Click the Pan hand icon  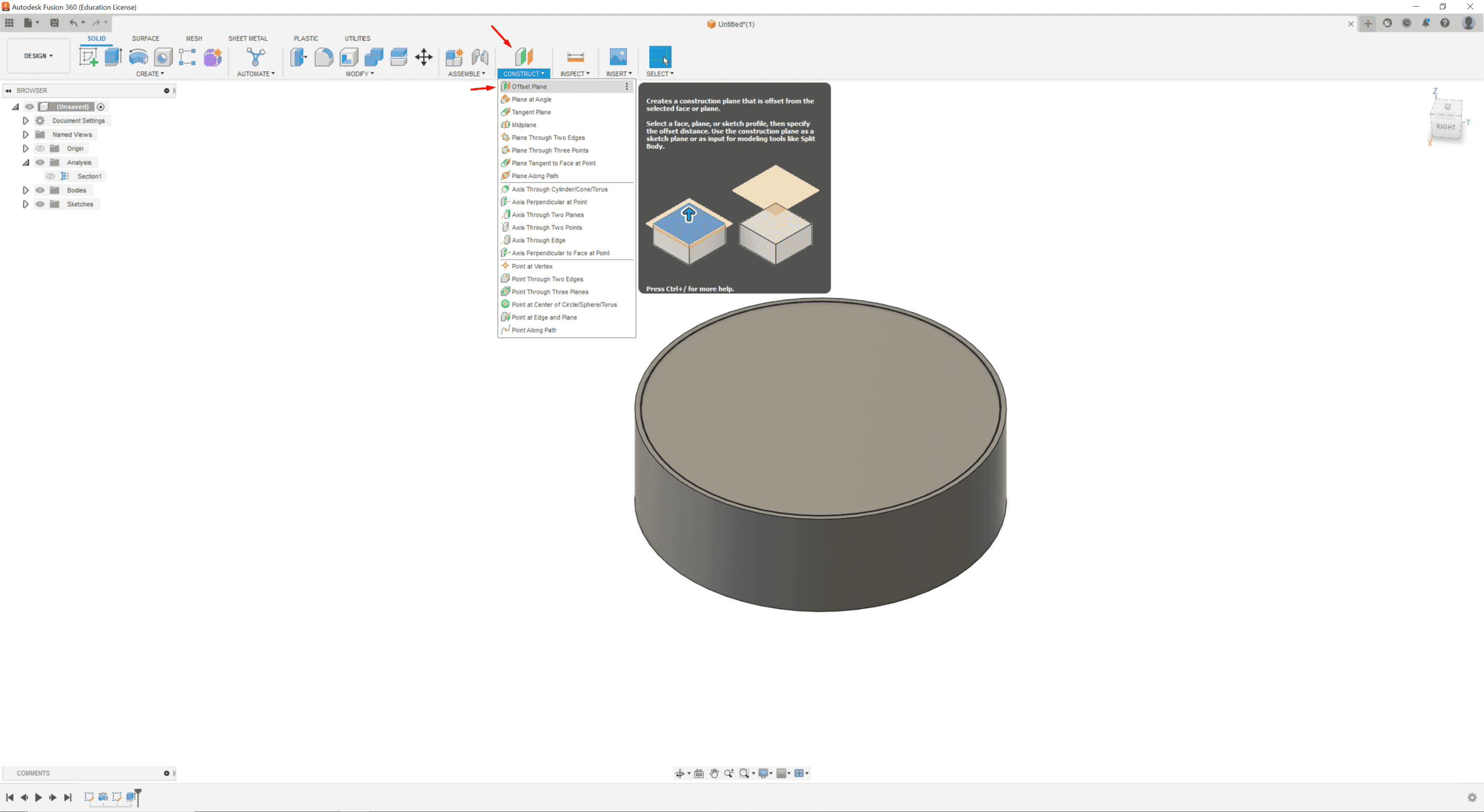(714, 773)
